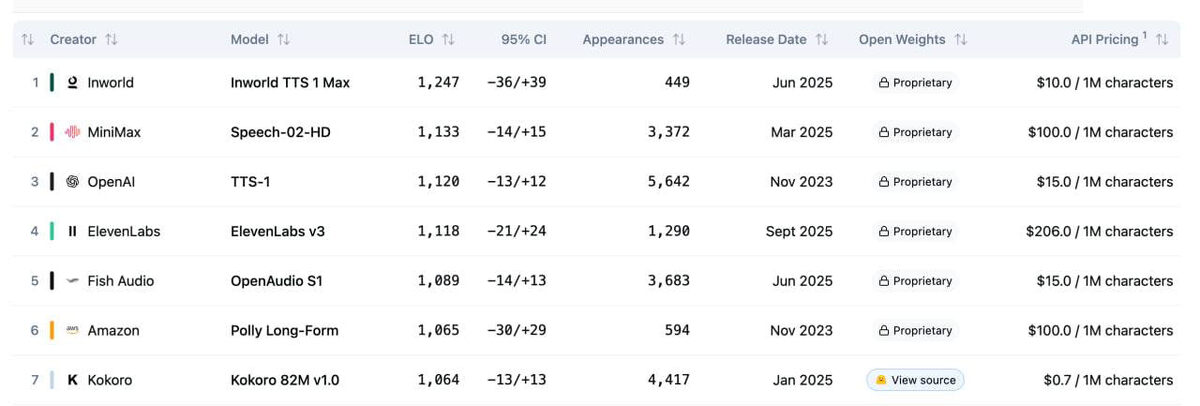
Task: Open the Speech-02-HD model link
Action: pos(281,132)
